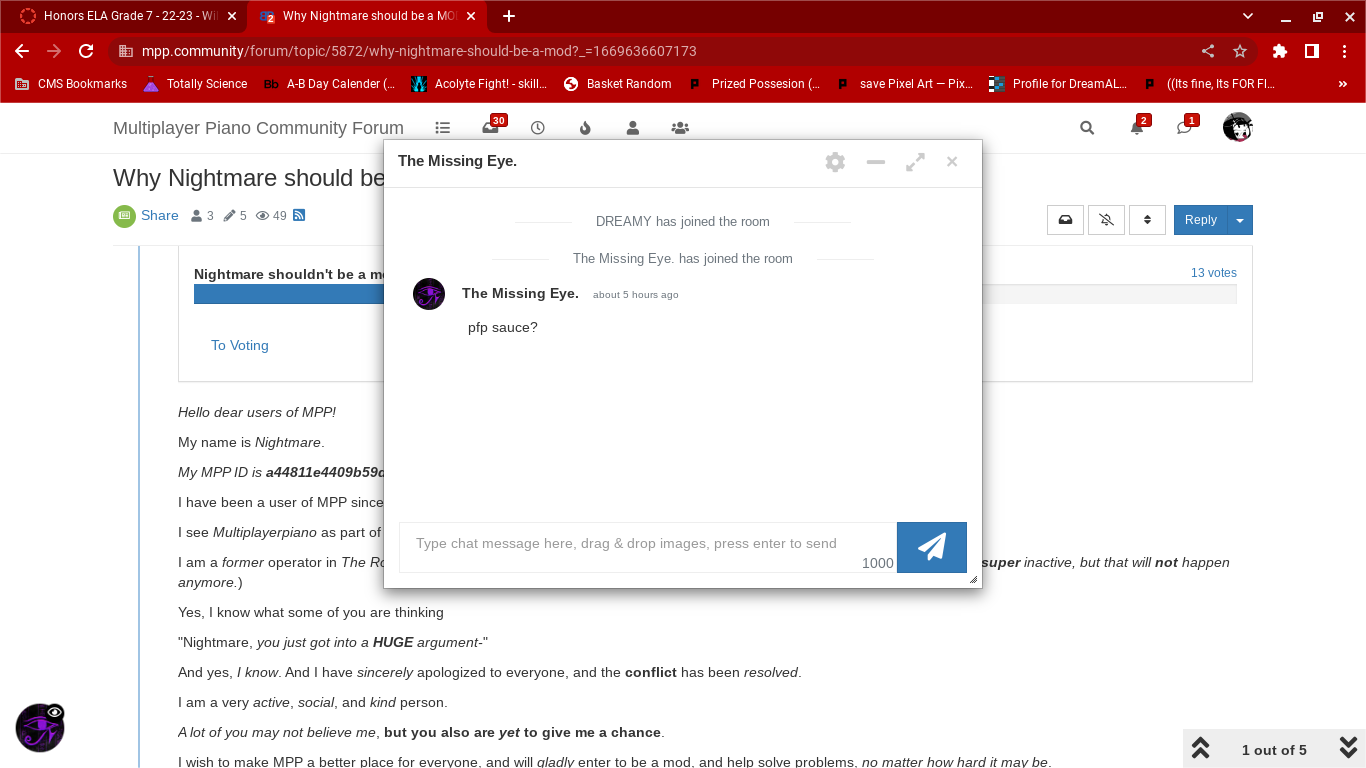Open minimized chat avatar bubble bottom left
1366x768 pixels.
pyautogui.click(x=40, y=728)
